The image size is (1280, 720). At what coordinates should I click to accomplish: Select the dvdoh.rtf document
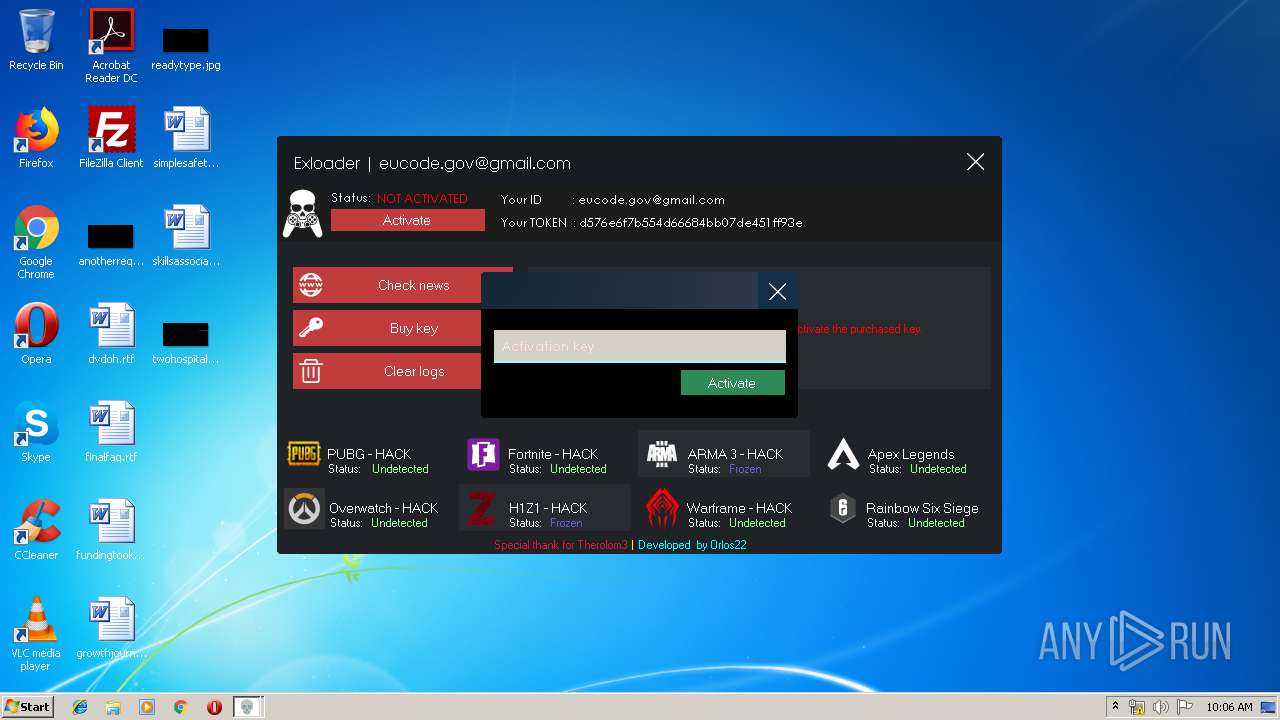click(x=111, y=334)
